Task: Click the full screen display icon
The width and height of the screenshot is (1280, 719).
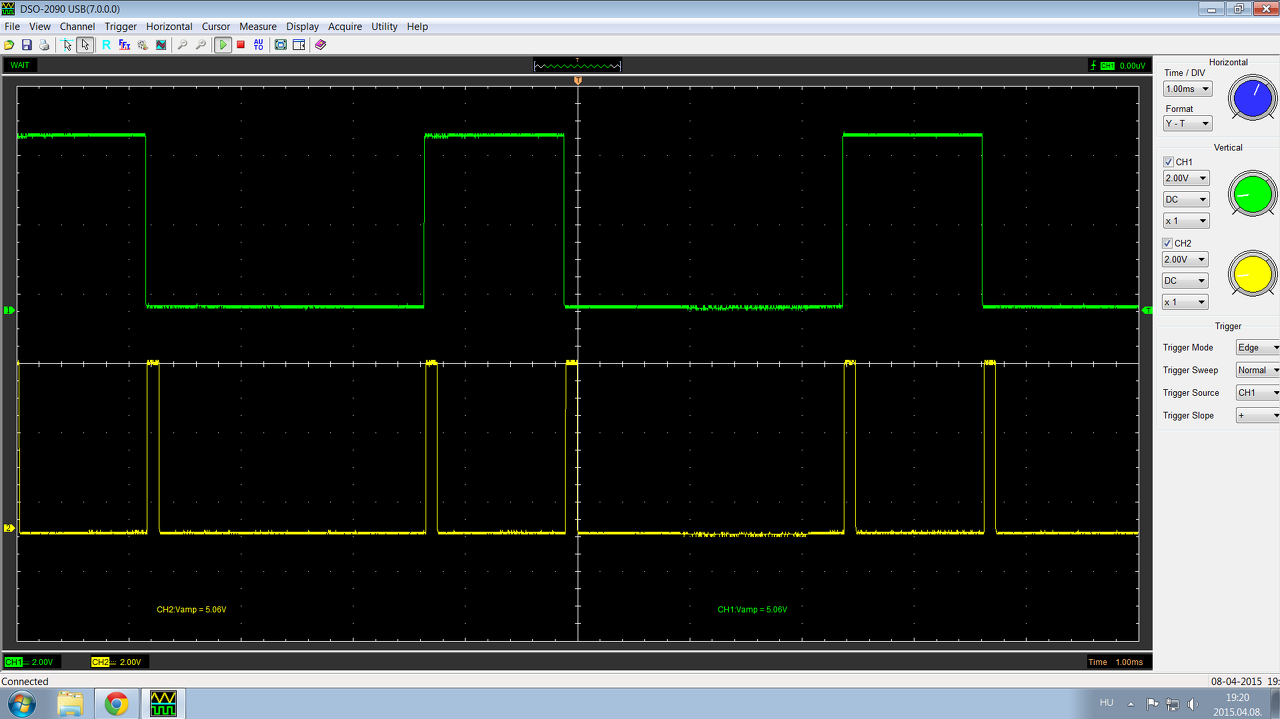Action: click(x=281, y=45)
